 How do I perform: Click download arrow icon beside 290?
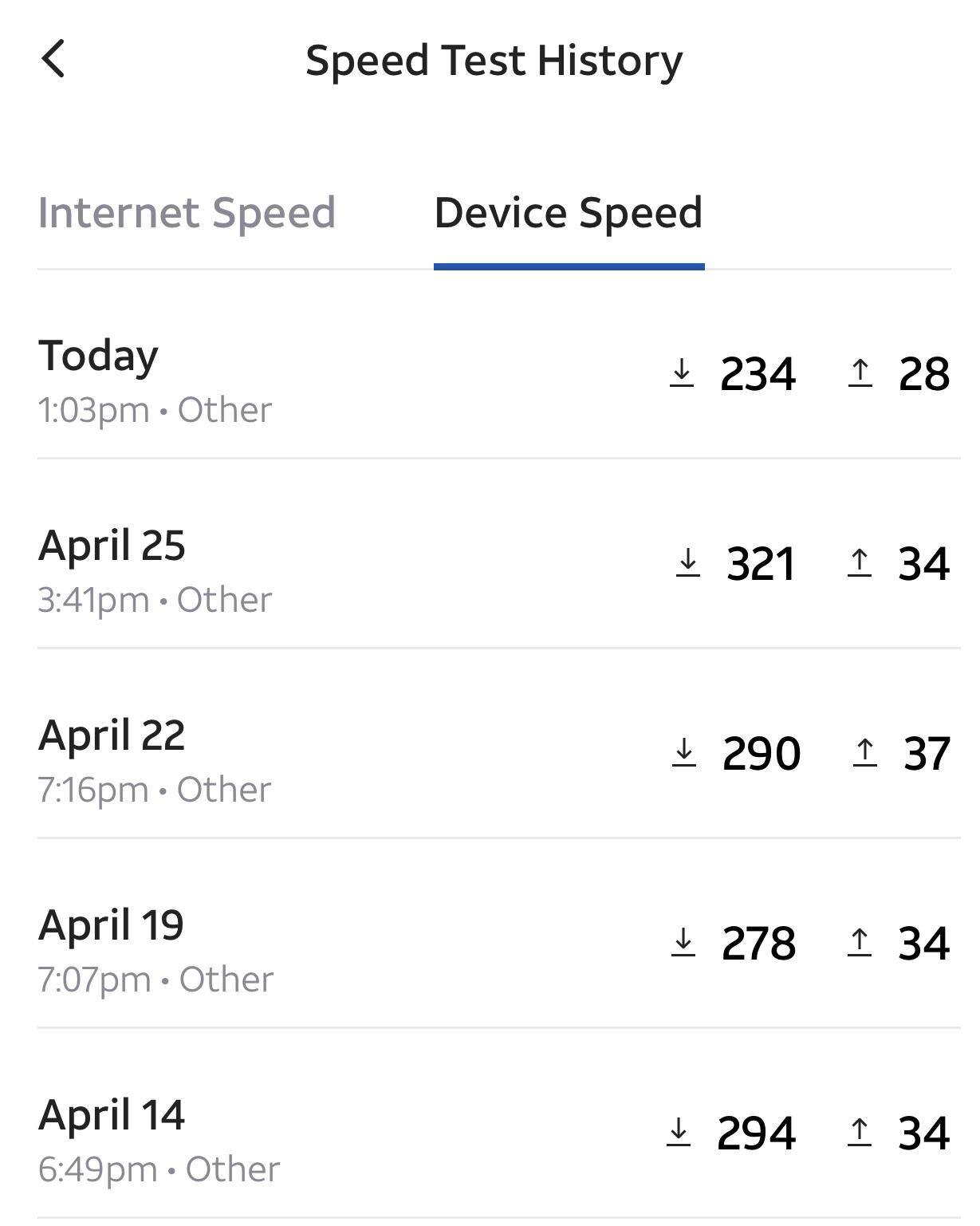click(x=684, y=752)
